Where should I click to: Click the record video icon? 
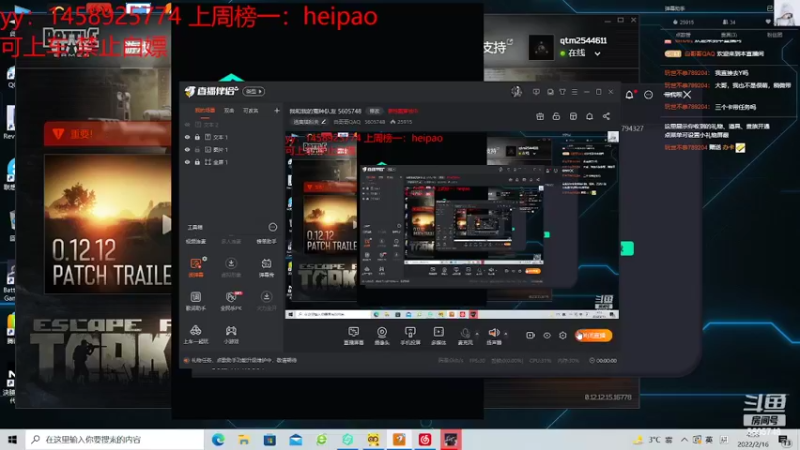click(531, 335)
